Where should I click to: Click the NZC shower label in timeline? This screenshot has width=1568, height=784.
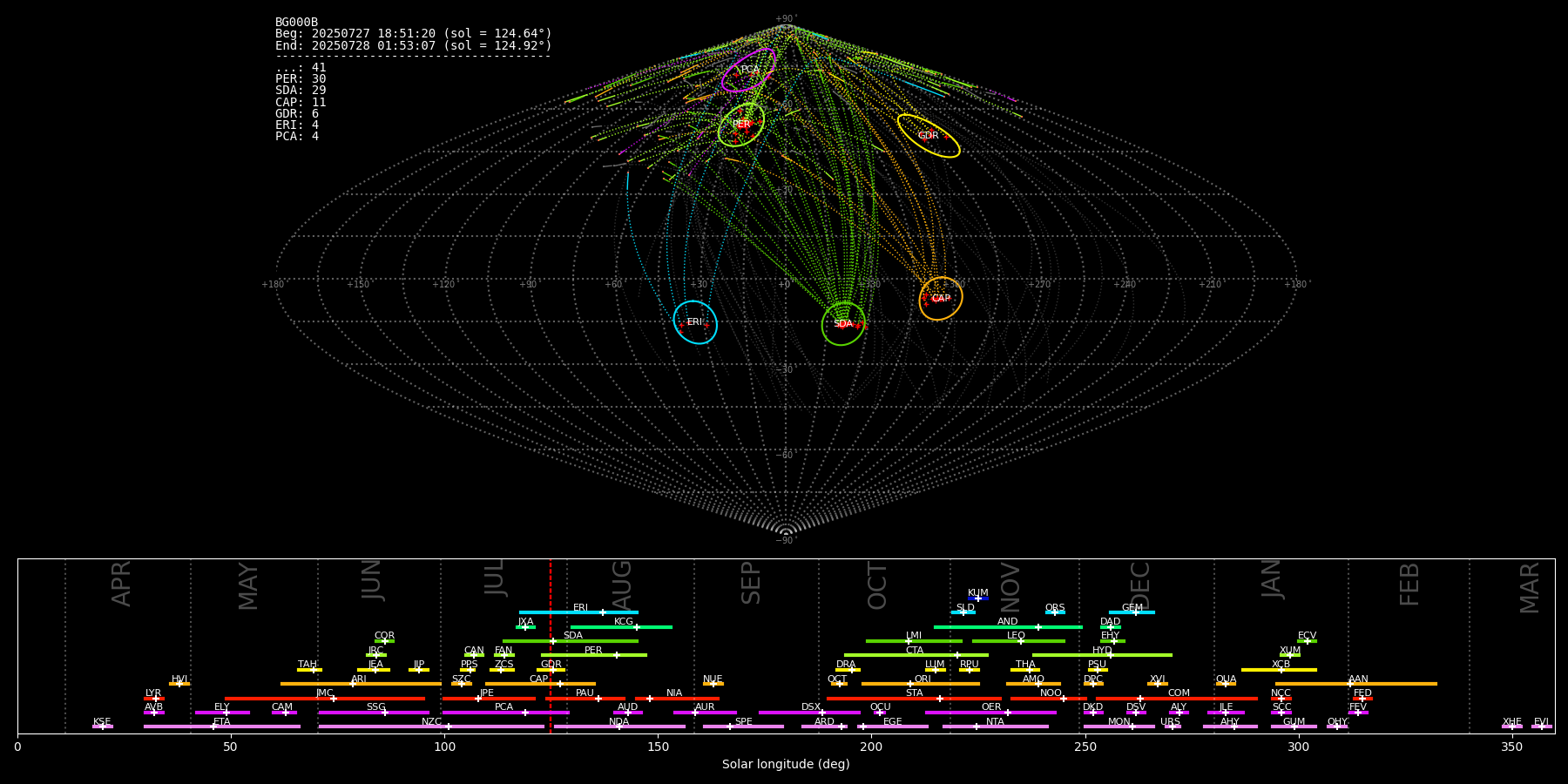tap(431, 722)
